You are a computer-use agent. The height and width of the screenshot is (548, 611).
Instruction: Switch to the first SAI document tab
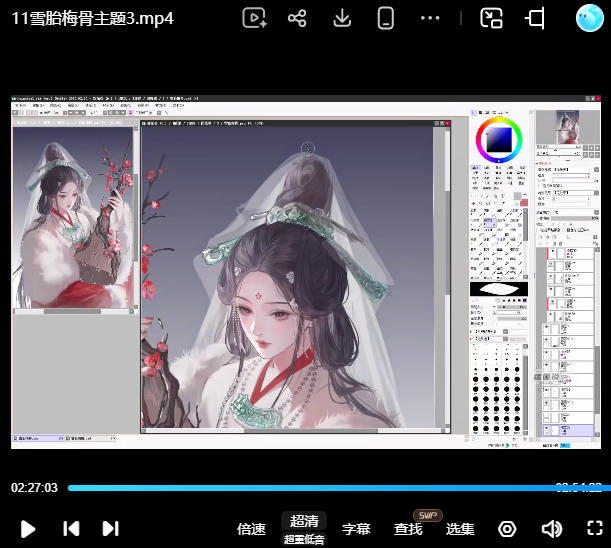tap(38, 438)
